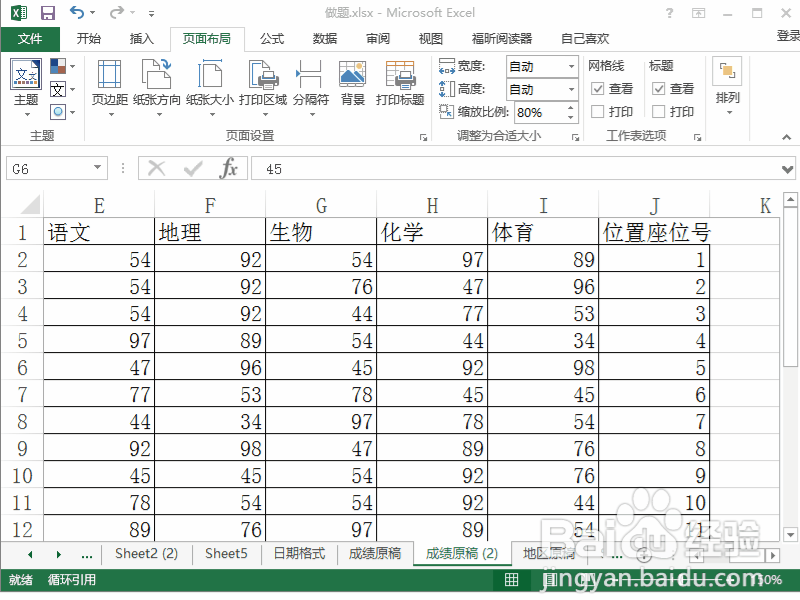This screenshot has height=600, width=800.
Task: Open the 高度 (Height) dropdown
Action: 572,88
